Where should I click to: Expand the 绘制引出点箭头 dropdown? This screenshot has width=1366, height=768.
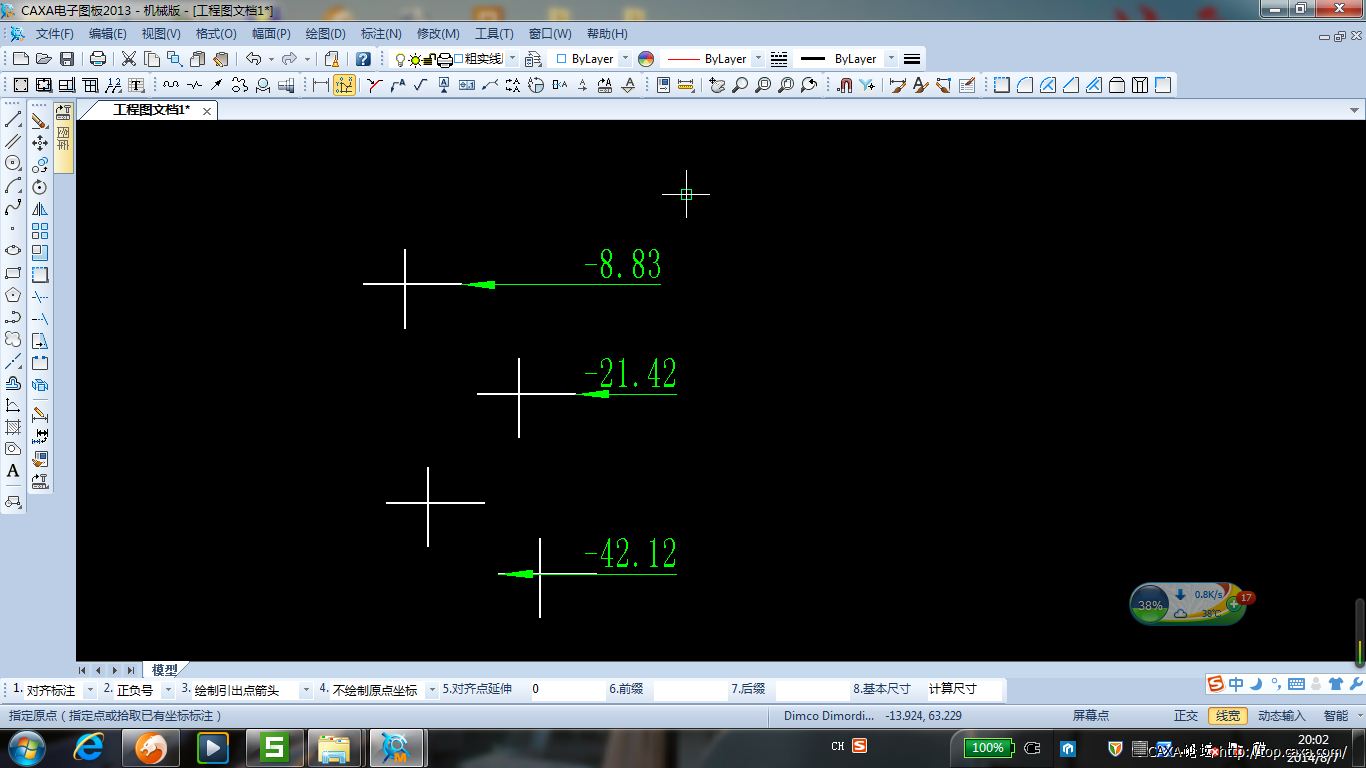[306, 690]
